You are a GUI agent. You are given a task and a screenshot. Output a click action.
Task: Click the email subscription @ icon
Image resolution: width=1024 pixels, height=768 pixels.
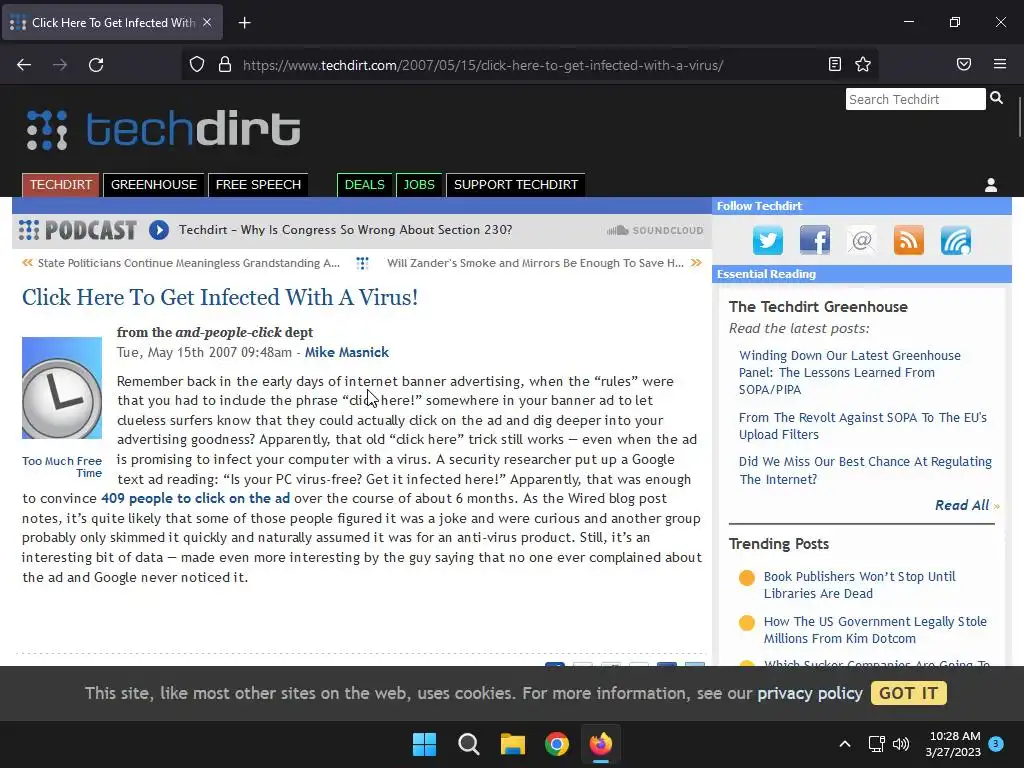862,240
